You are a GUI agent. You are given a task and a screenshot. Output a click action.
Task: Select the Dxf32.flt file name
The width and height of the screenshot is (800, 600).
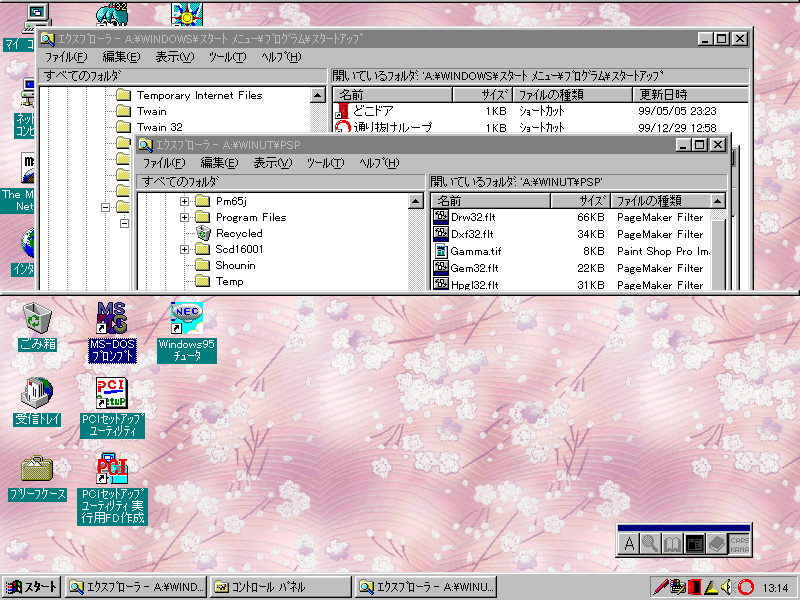(472, 234)
